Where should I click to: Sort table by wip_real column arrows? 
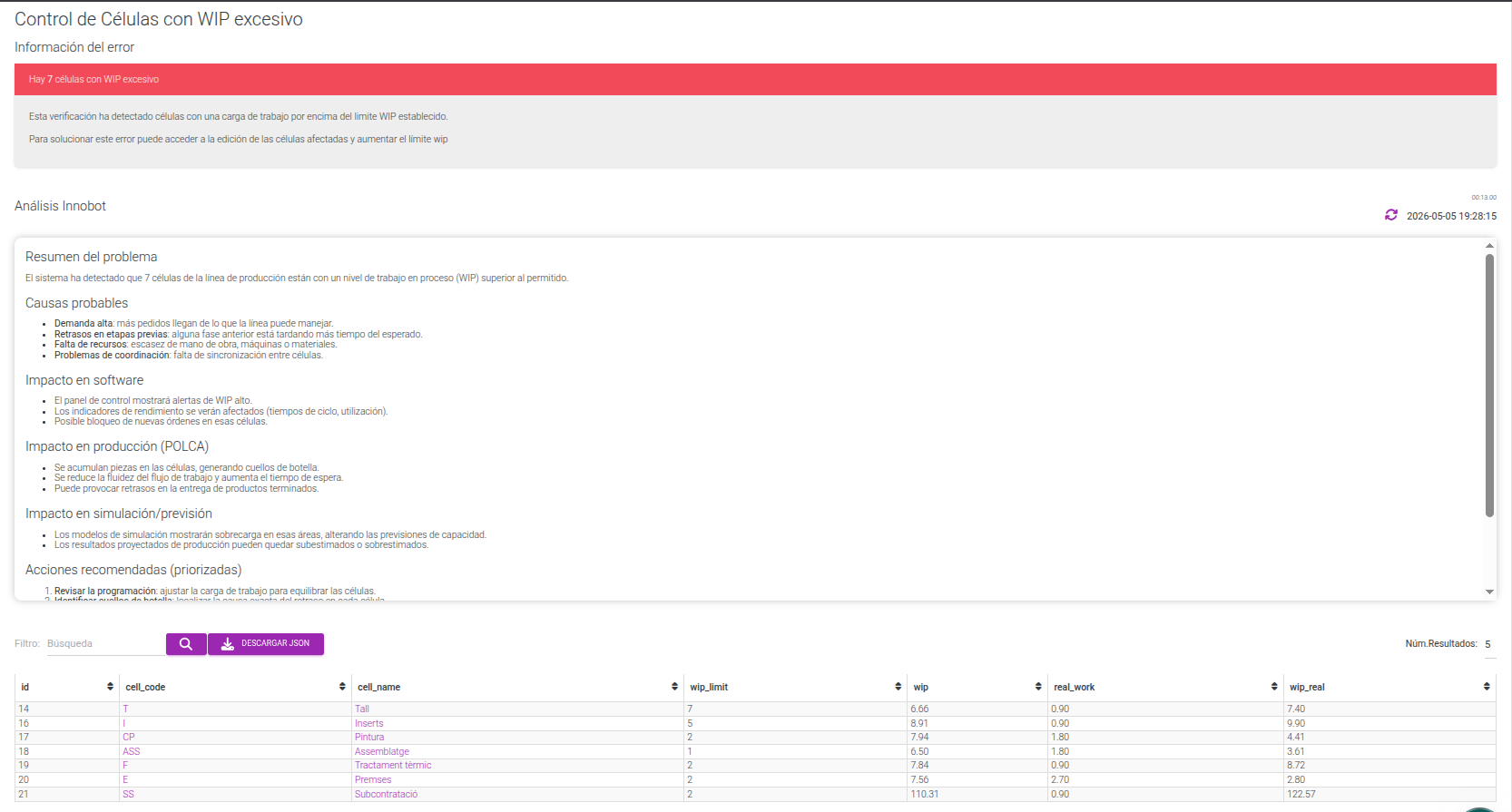1487,687
